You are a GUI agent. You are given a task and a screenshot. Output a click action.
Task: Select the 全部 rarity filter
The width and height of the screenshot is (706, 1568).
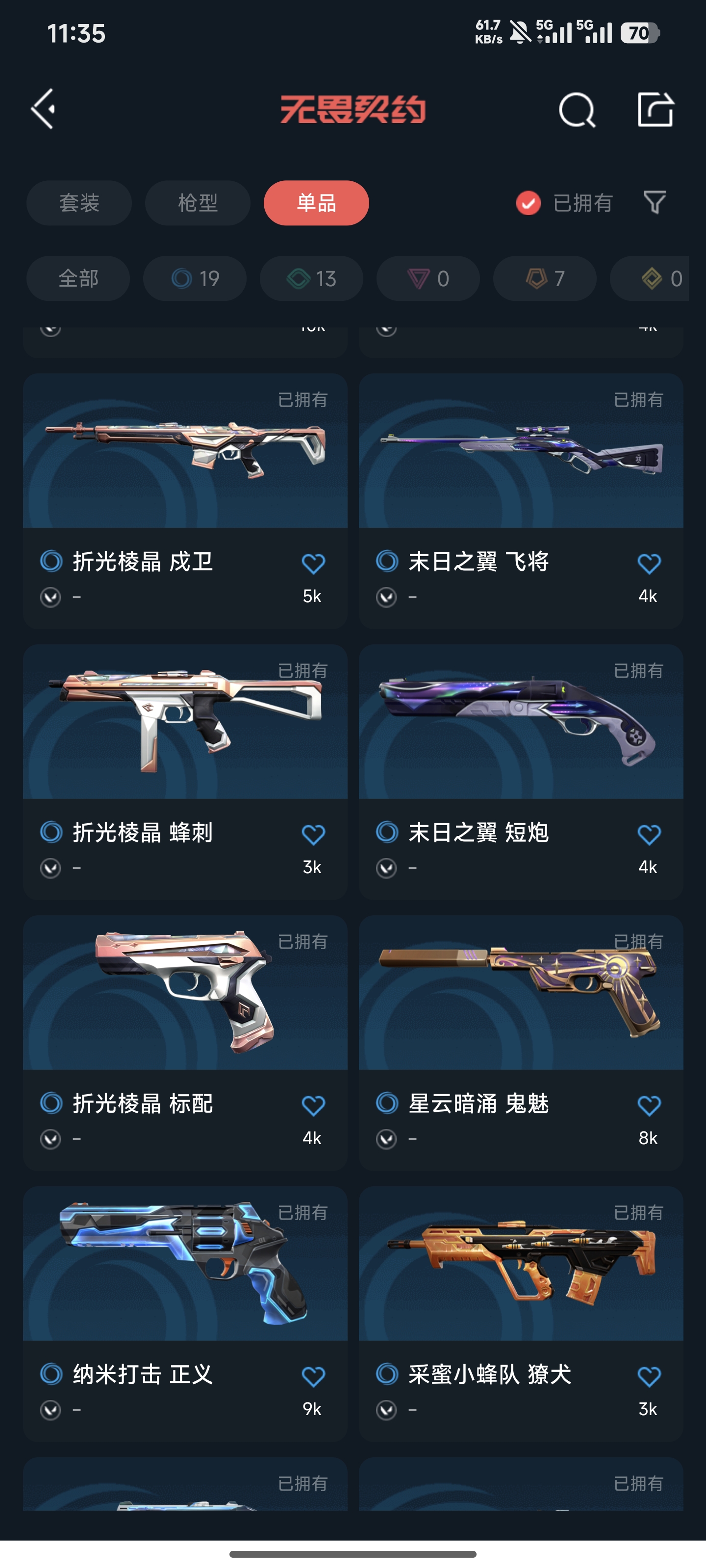[x=78, y=278]
